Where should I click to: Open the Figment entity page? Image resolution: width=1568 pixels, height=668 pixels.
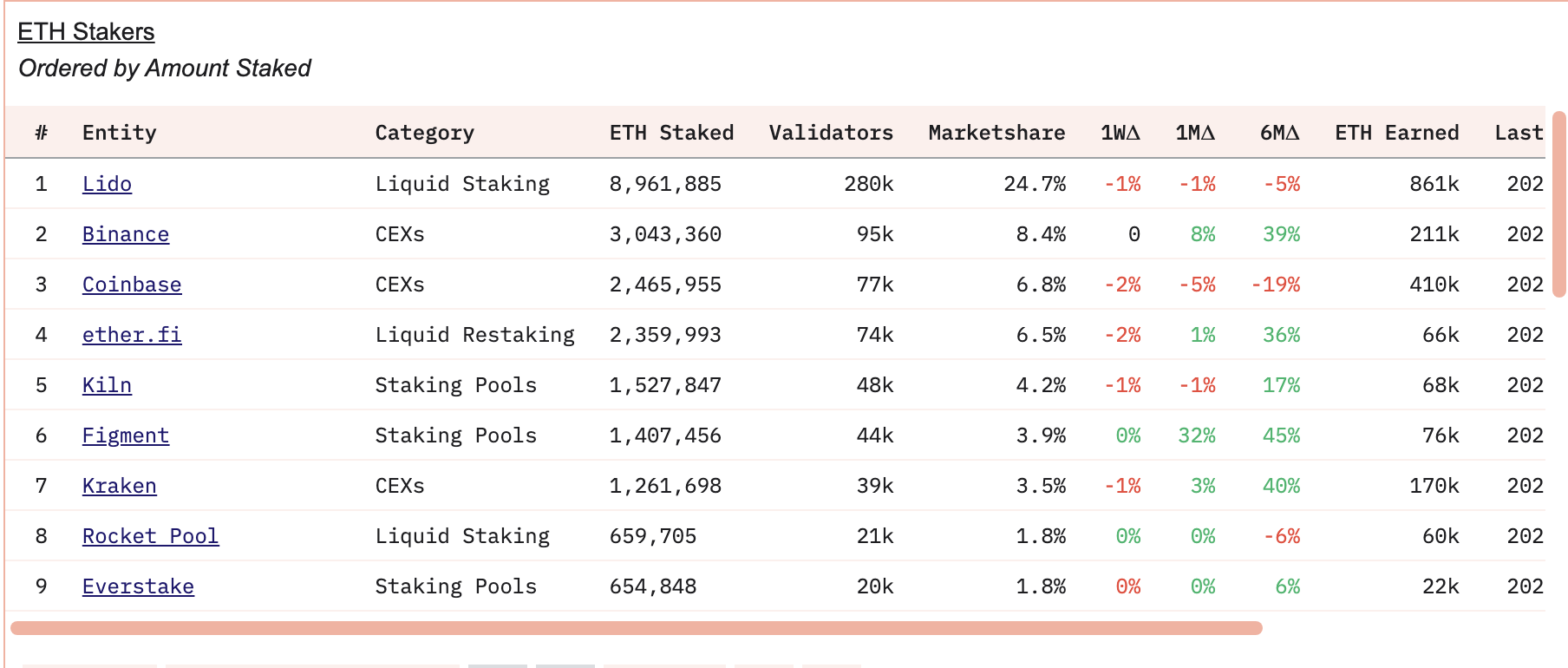[126, 435]
